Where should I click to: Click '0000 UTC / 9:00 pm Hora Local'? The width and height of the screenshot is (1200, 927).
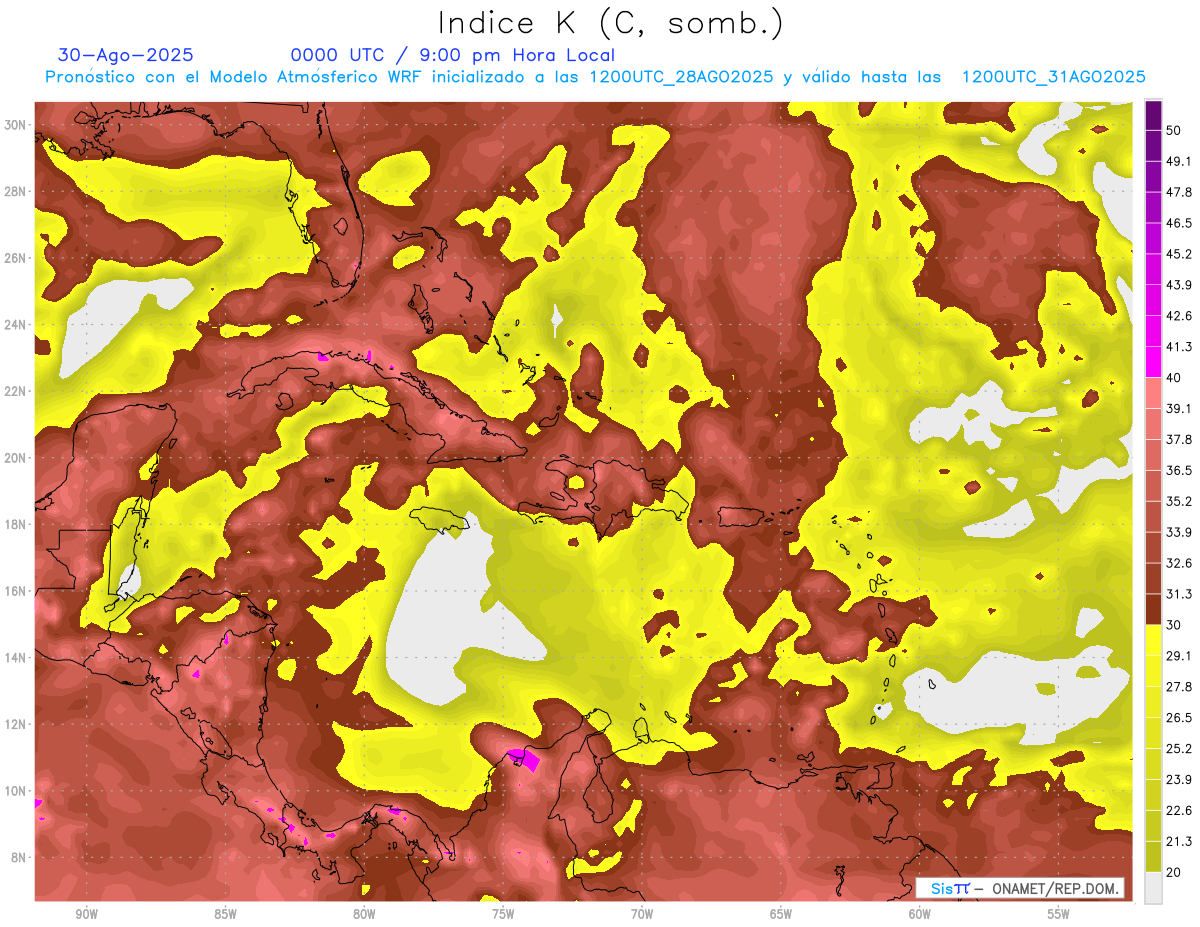click(453, 55)
